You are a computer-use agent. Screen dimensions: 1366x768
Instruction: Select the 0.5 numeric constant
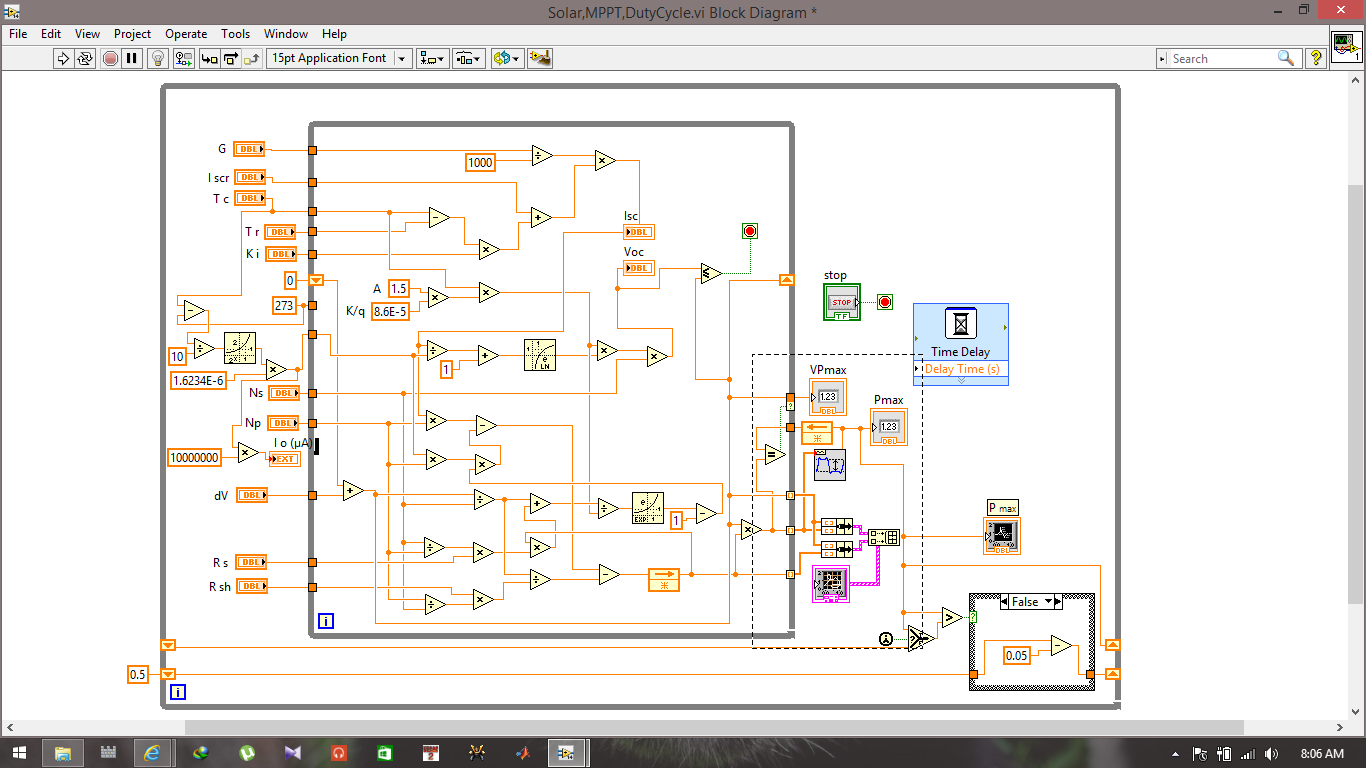click(x=138, y=674)
